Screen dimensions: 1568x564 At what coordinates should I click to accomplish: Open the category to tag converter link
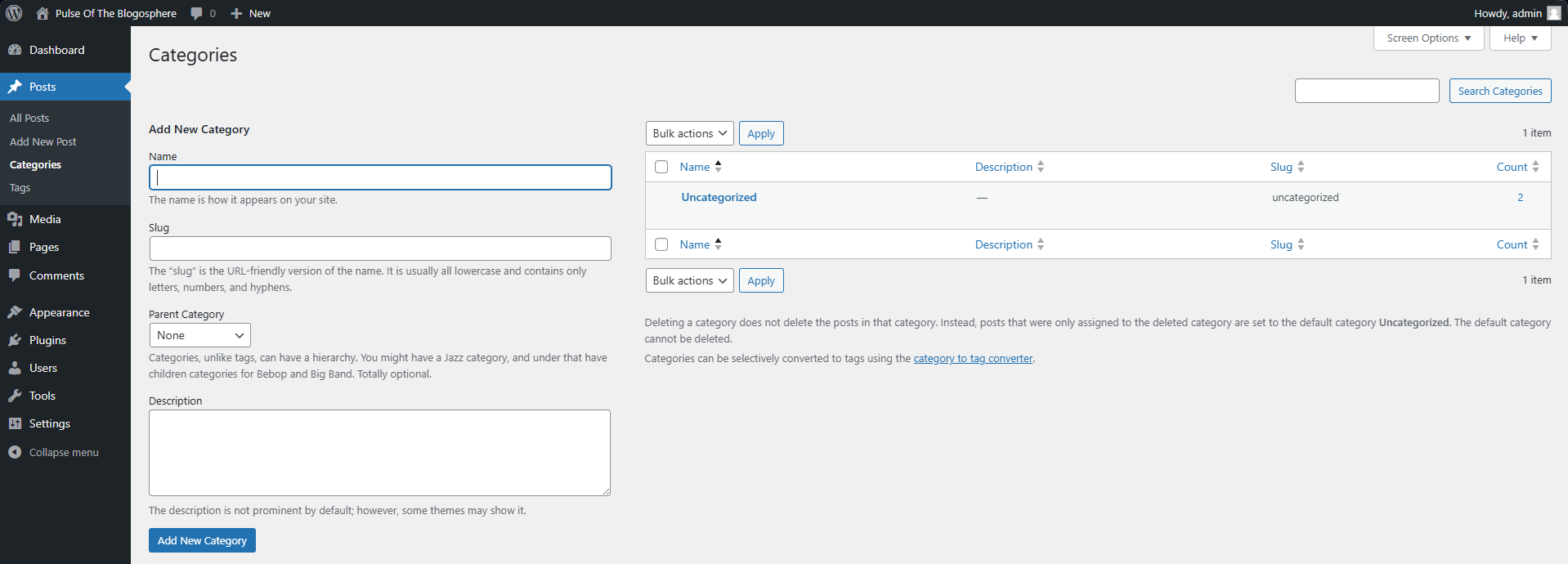(x=973, y=358)
